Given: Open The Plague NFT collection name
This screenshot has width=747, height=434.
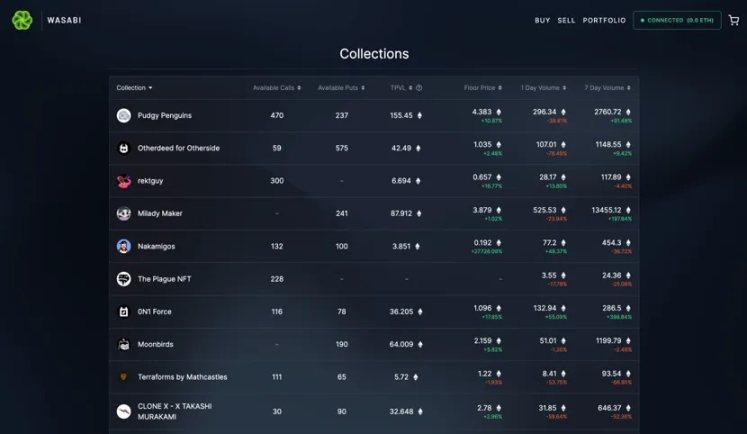Looking at the screenshot, I should pos(164,279).
